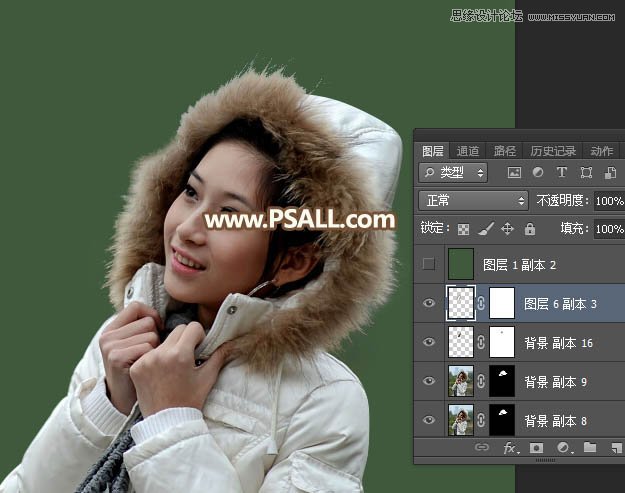Hide layer 背景 副本 16
Screen dimensions: 625x493
429,342
